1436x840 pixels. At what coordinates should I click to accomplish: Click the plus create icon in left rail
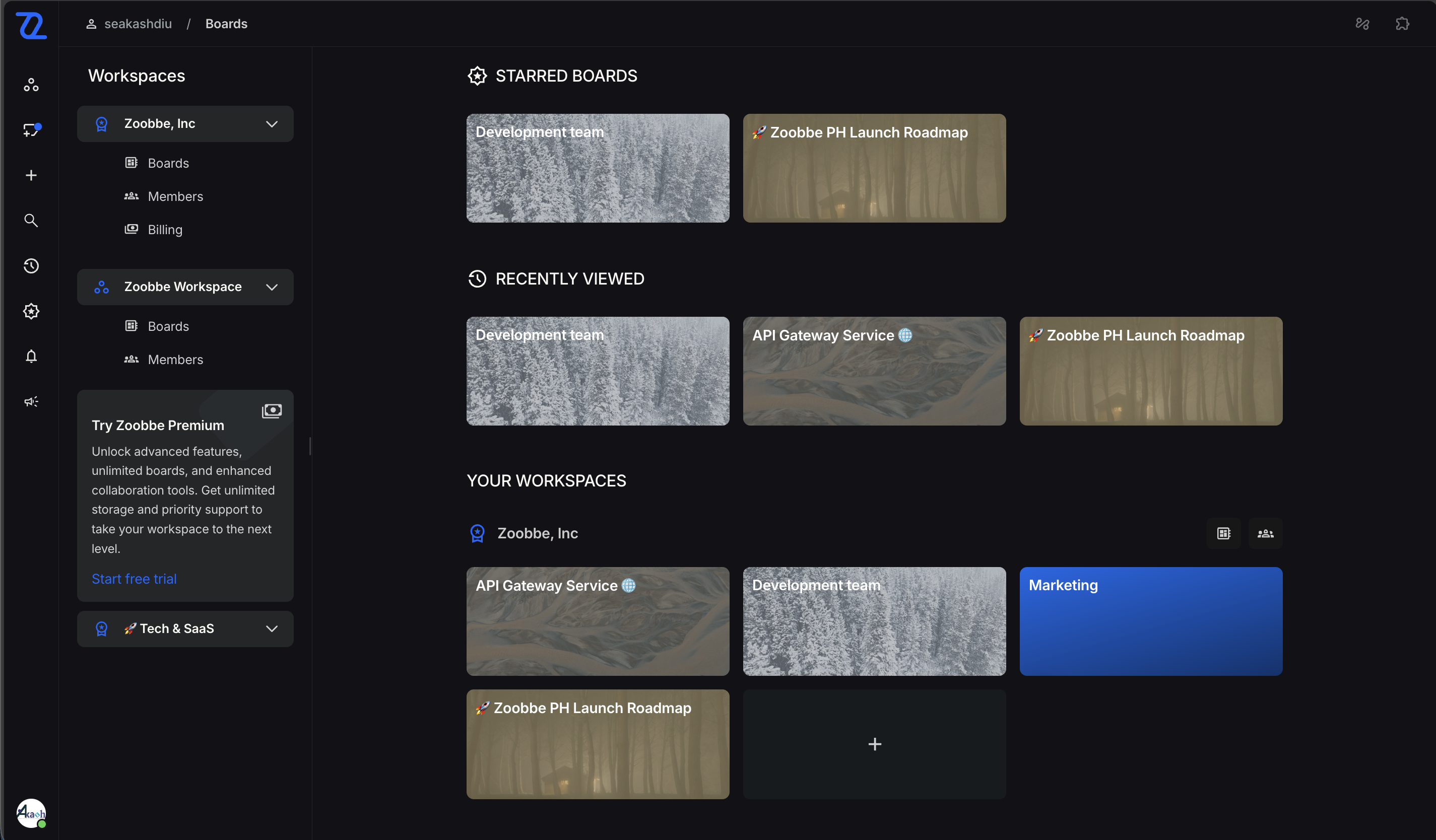point(31,175)
